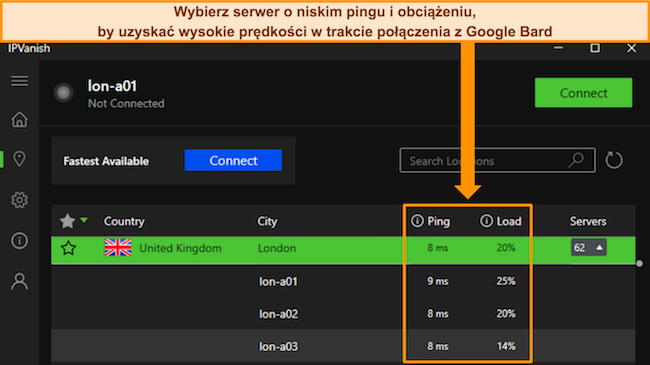Viewport: 650px width, 365px height.
Task: Open the hamburger menu in the sidebar
Action: [19, 81]
